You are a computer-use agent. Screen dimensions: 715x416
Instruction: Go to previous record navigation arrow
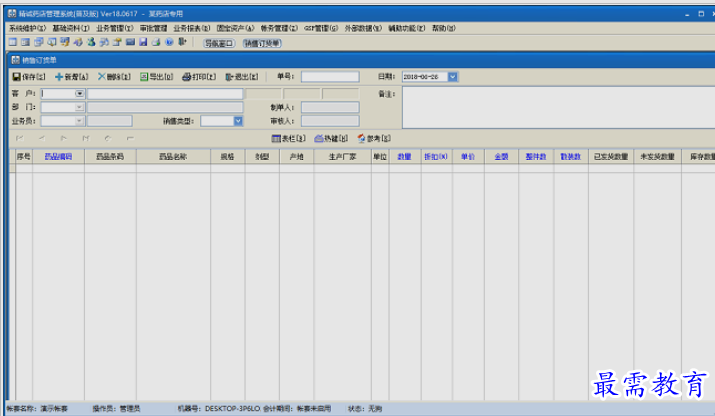(41, 138)
